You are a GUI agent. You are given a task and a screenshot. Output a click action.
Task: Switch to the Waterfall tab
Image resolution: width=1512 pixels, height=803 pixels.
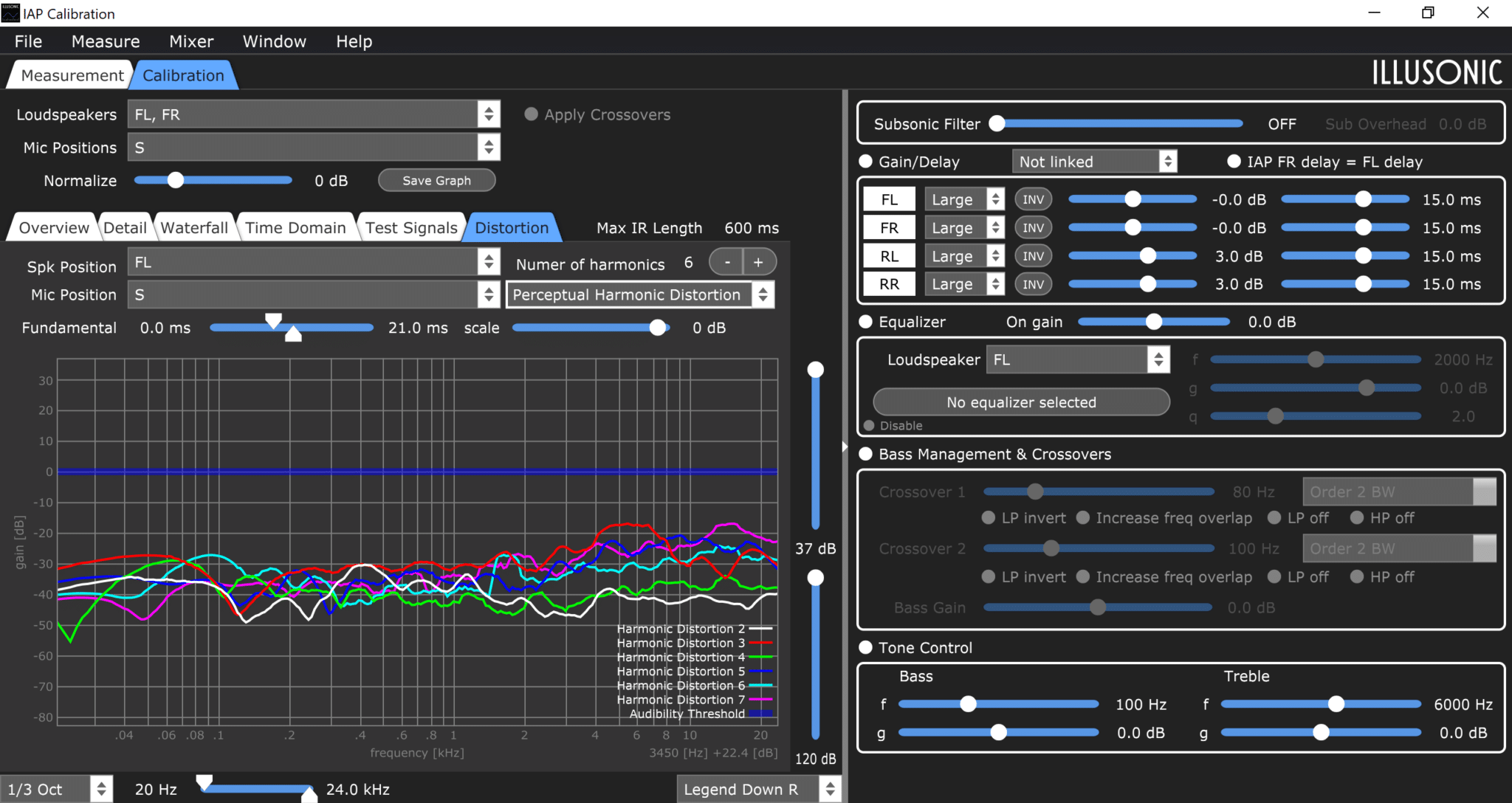[194, 227]
